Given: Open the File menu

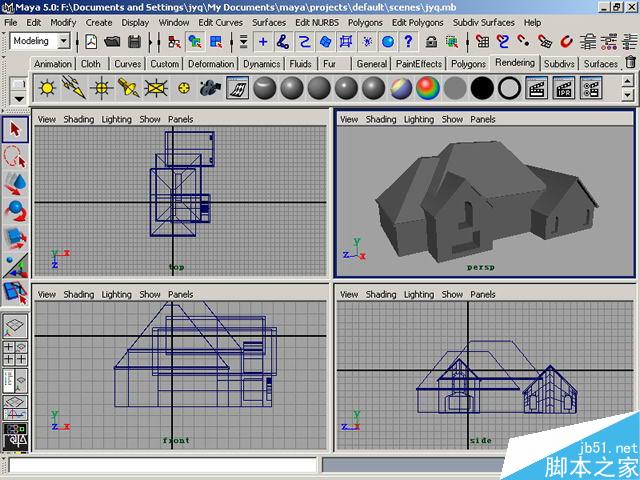Looking at the screenshot, I should [x=11, y=22].
